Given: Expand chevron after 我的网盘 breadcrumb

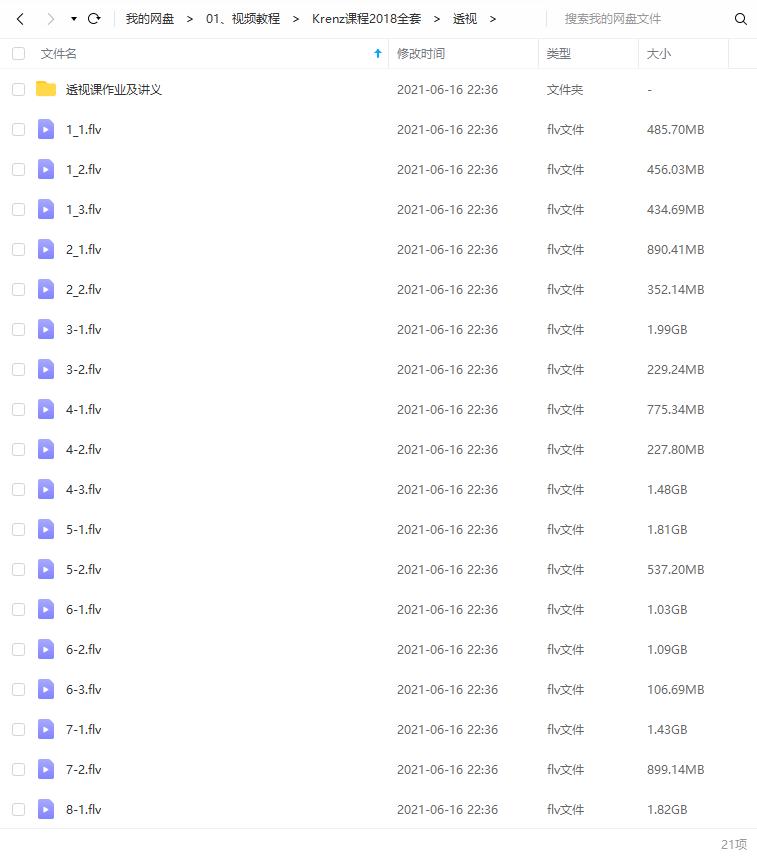Looking at the screenshot, I should pos(190,19).
